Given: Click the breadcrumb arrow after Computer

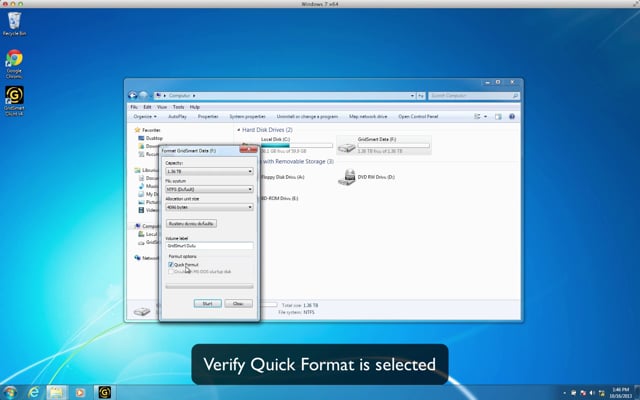Looking at the screenshot, I should point(194,96).
